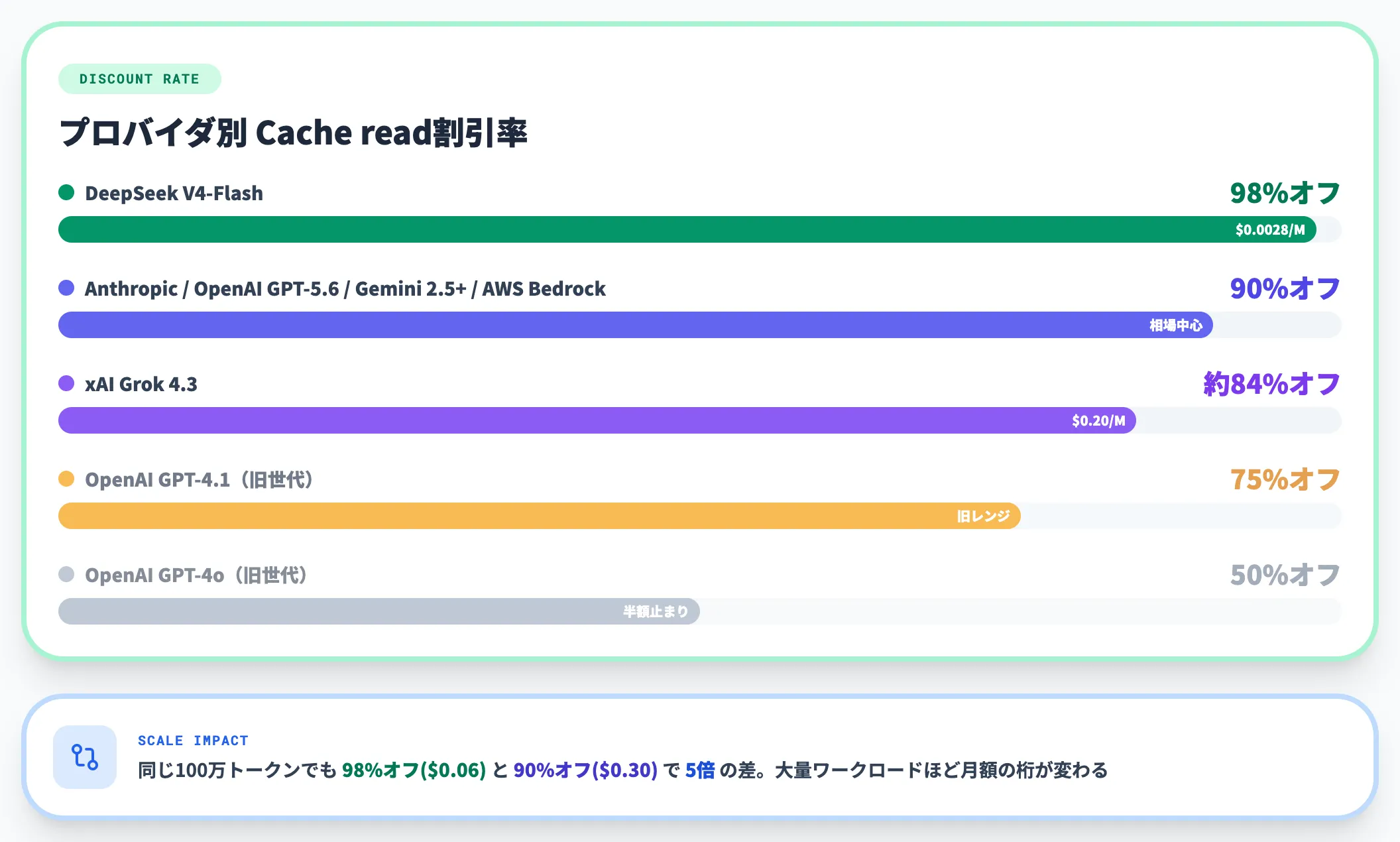Click the $0.0028/M bar label
1400x842 pixels.
(1270, 230)
